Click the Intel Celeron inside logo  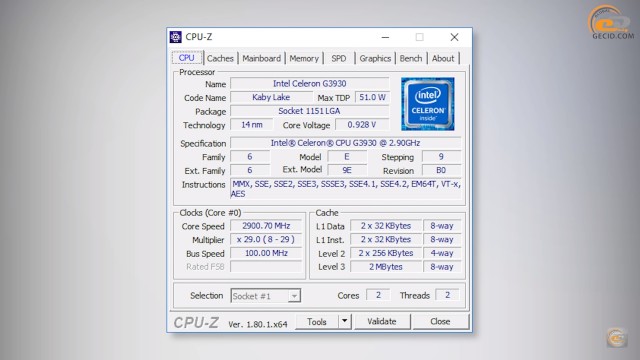pos(427,104)
